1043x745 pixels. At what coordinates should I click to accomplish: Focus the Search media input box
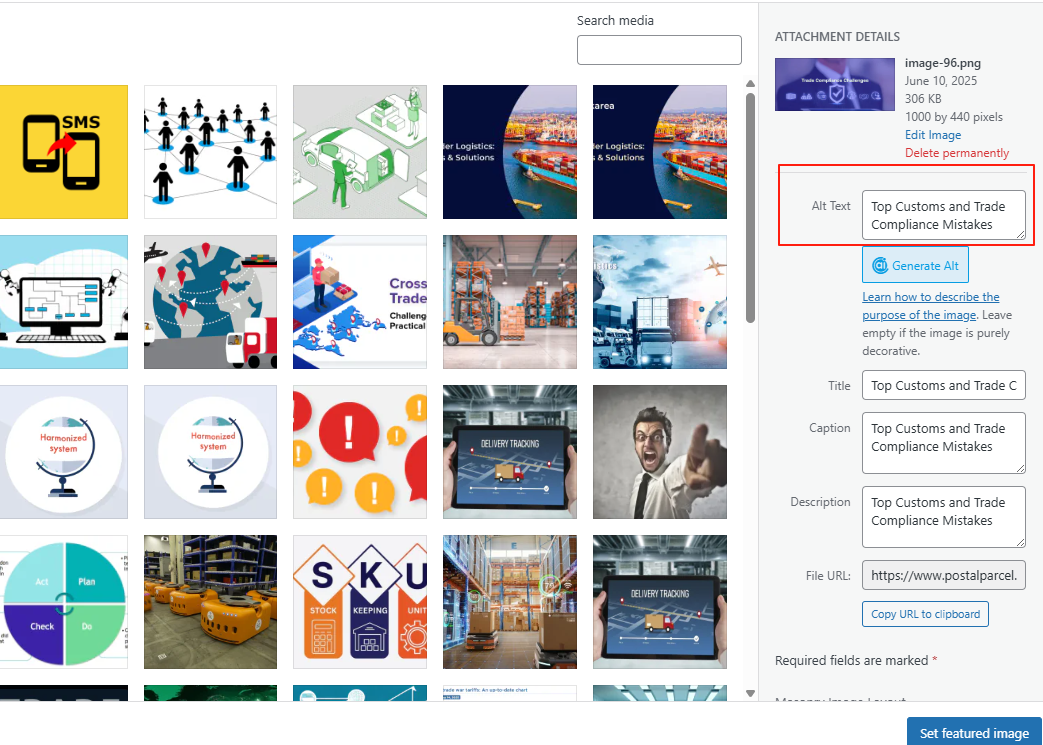tap(659, 50)
